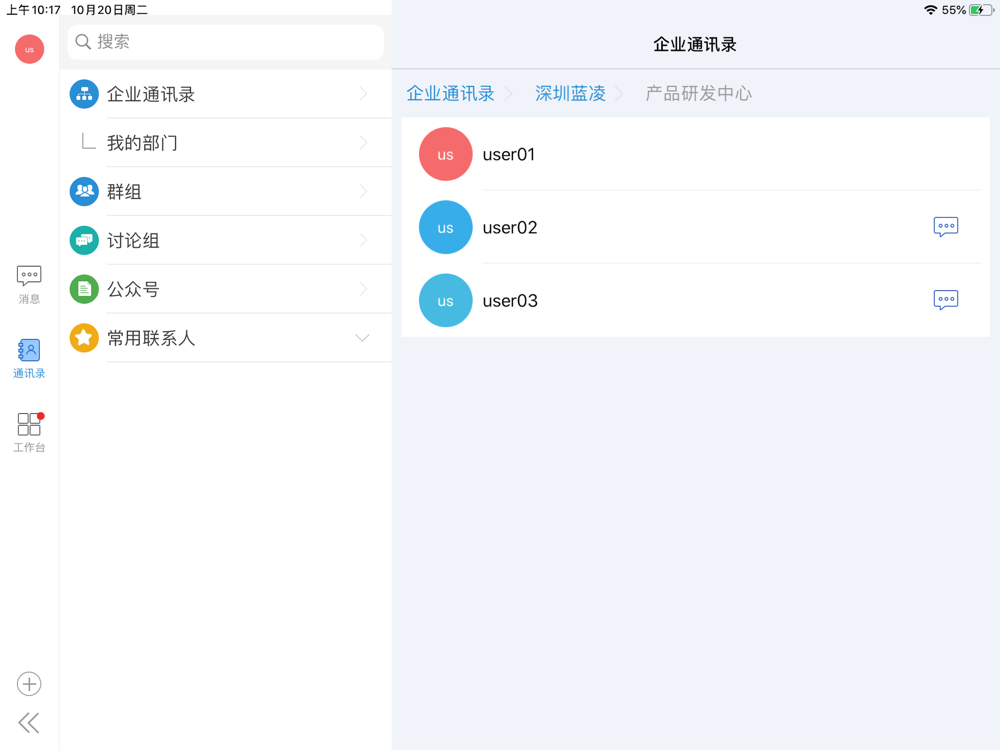Select the 企业通讯录 list row
Image resolution: width=1000 pixels, height=750 pixels.
pos(226,94)
